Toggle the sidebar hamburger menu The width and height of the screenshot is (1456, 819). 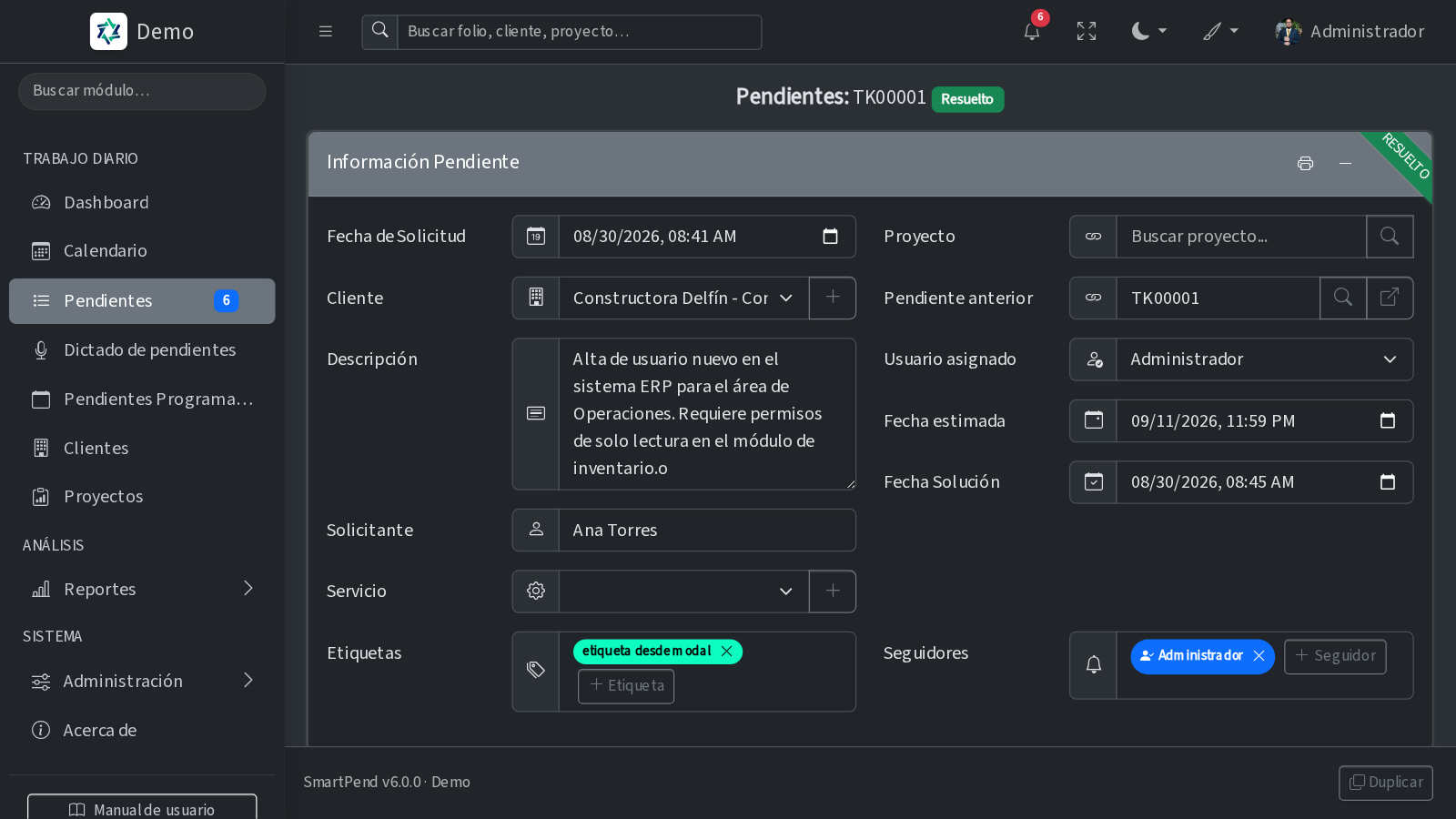325,31
